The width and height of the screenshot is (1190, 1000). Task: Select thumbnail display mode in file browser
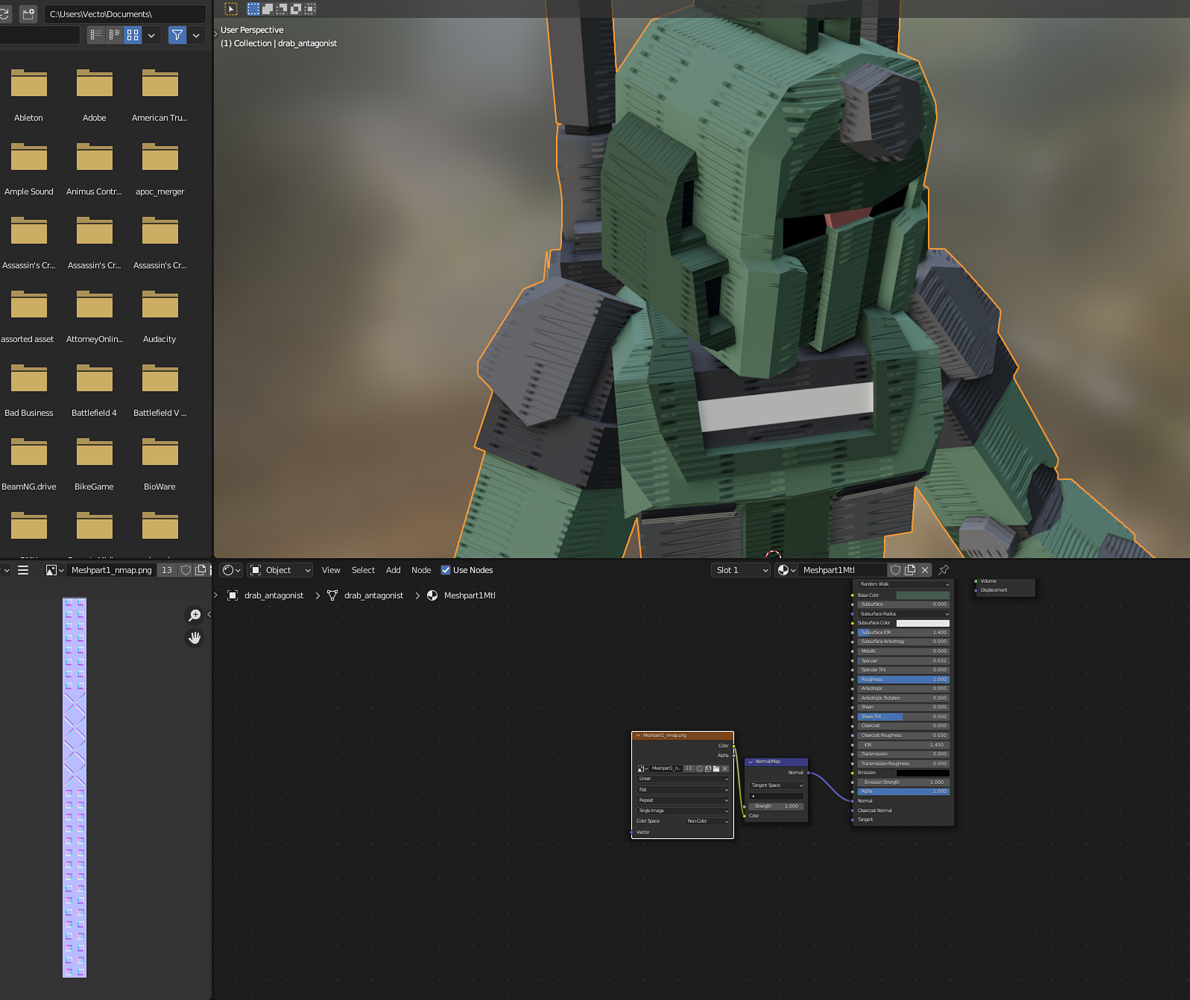pos(132,35)
